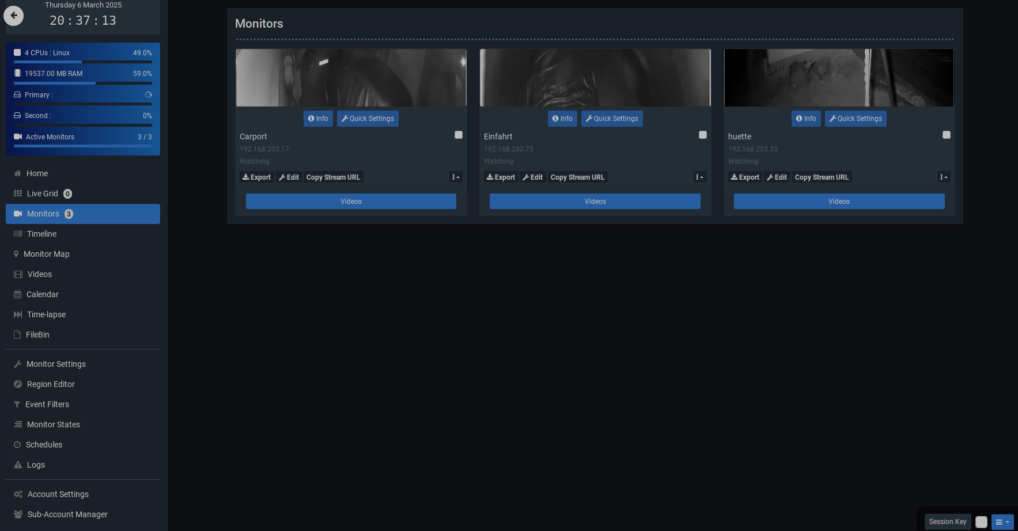Open Account Settings menu item
This screenshot has width=1018, height=531.
pyautogui.click(x=58, y=494)
